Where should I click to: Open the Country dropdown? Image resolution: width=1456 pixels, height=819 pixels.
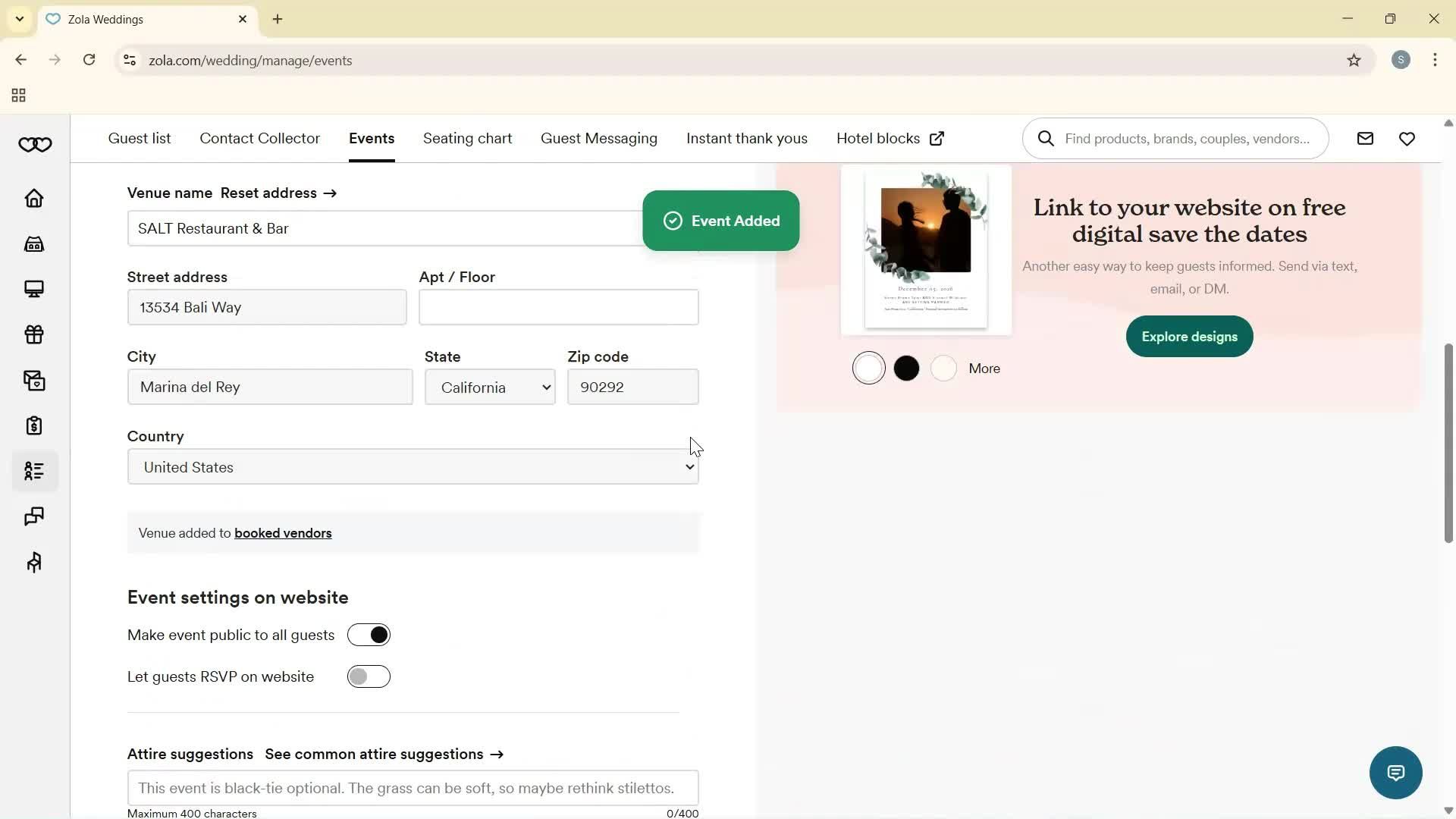[413, 466]
